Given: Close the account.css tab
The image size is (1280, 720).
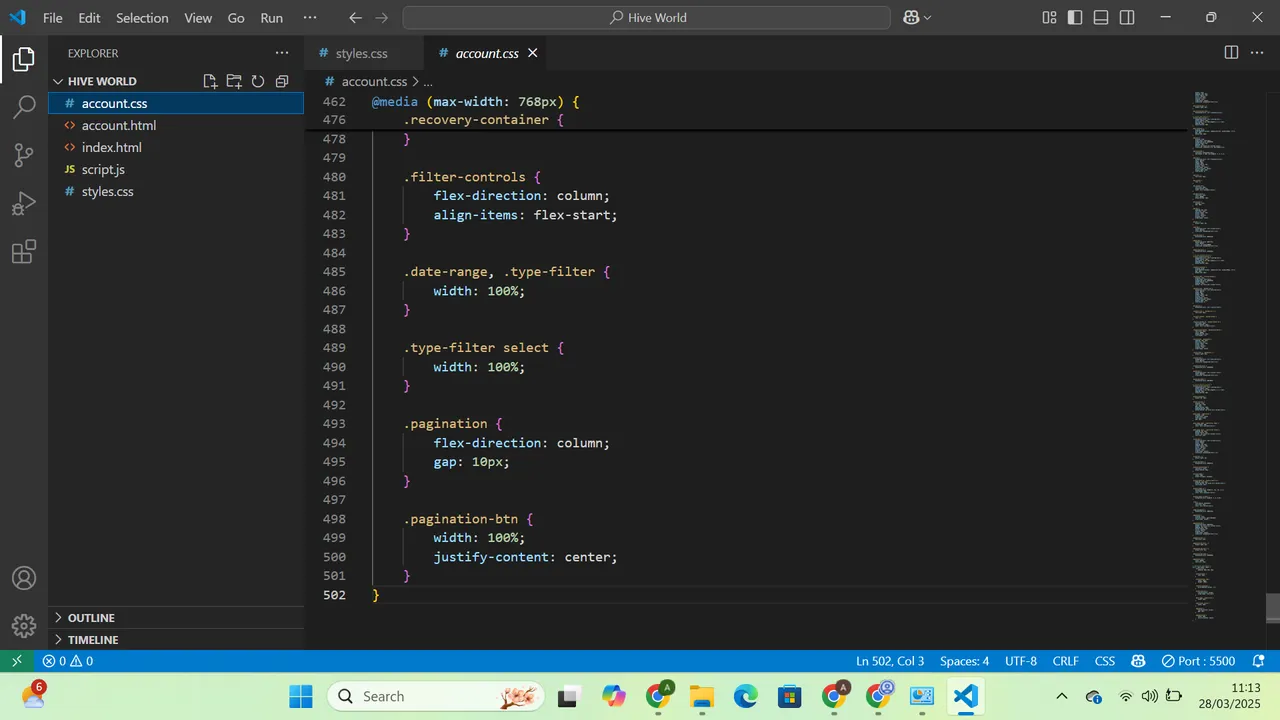Looking at the screenshot, I should tap(533, 53).
